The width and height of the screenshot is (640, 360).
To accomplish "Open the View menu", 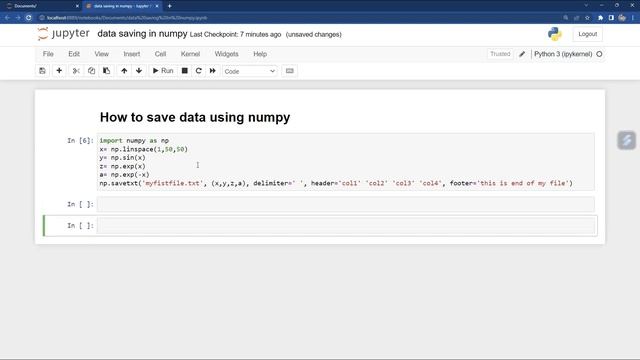I will [102, 54].
